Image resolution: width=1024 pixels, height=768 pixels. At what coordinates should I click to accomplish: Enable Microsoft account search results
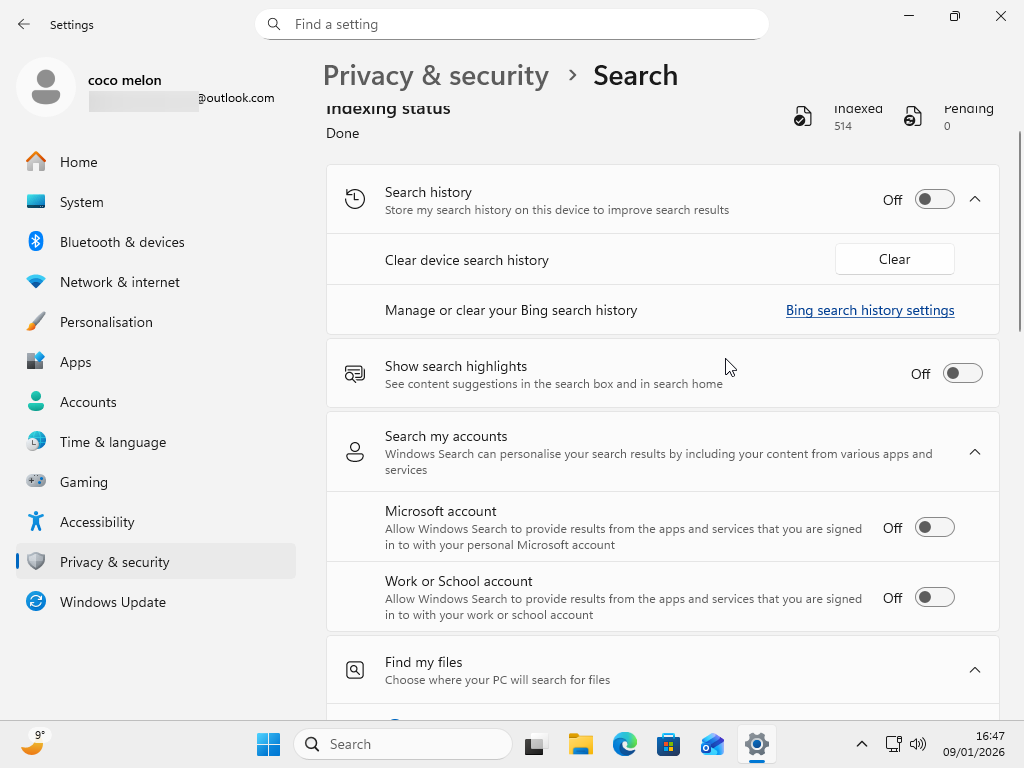[x=934, y=527]
